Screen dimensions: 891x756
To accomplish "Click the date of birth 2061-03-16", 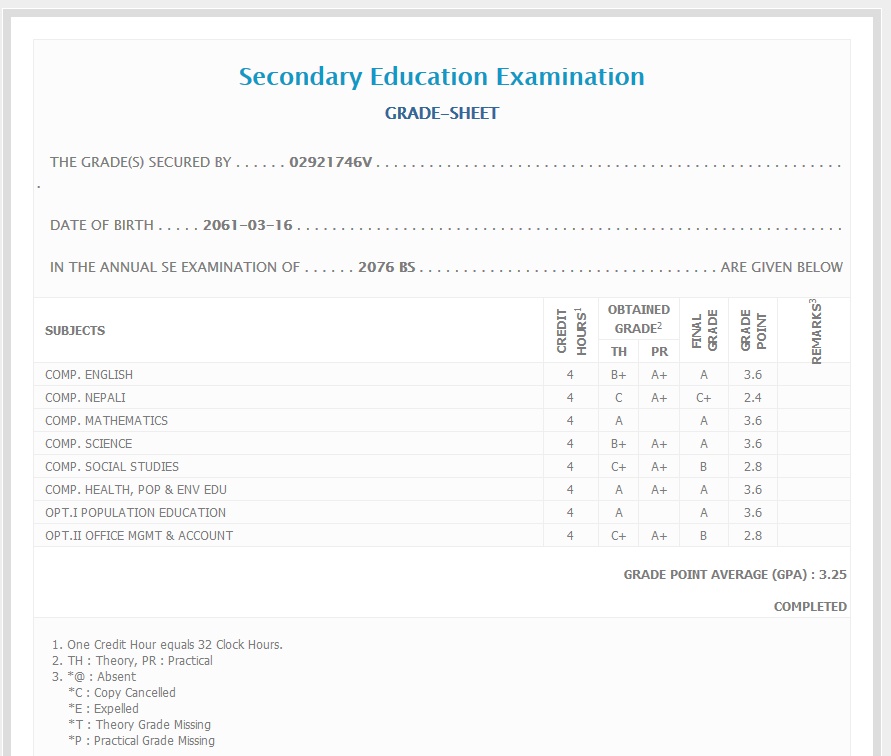I will (247, 225).
